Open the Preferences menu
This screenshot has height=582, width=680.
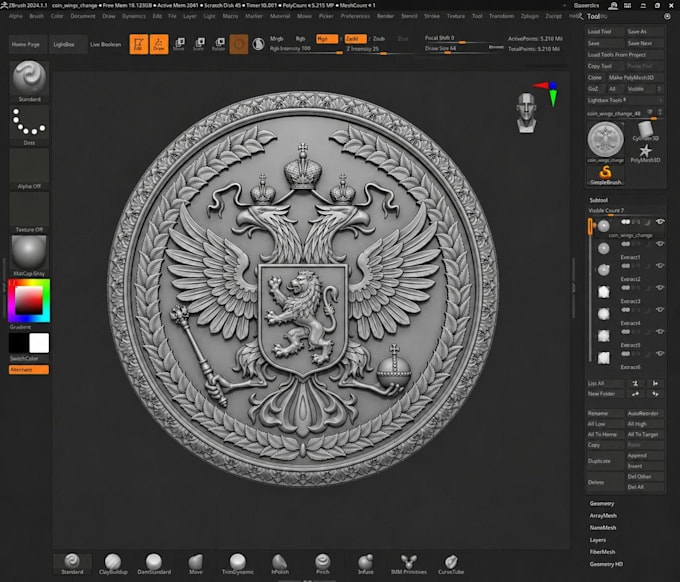click(x=355, y=16)
